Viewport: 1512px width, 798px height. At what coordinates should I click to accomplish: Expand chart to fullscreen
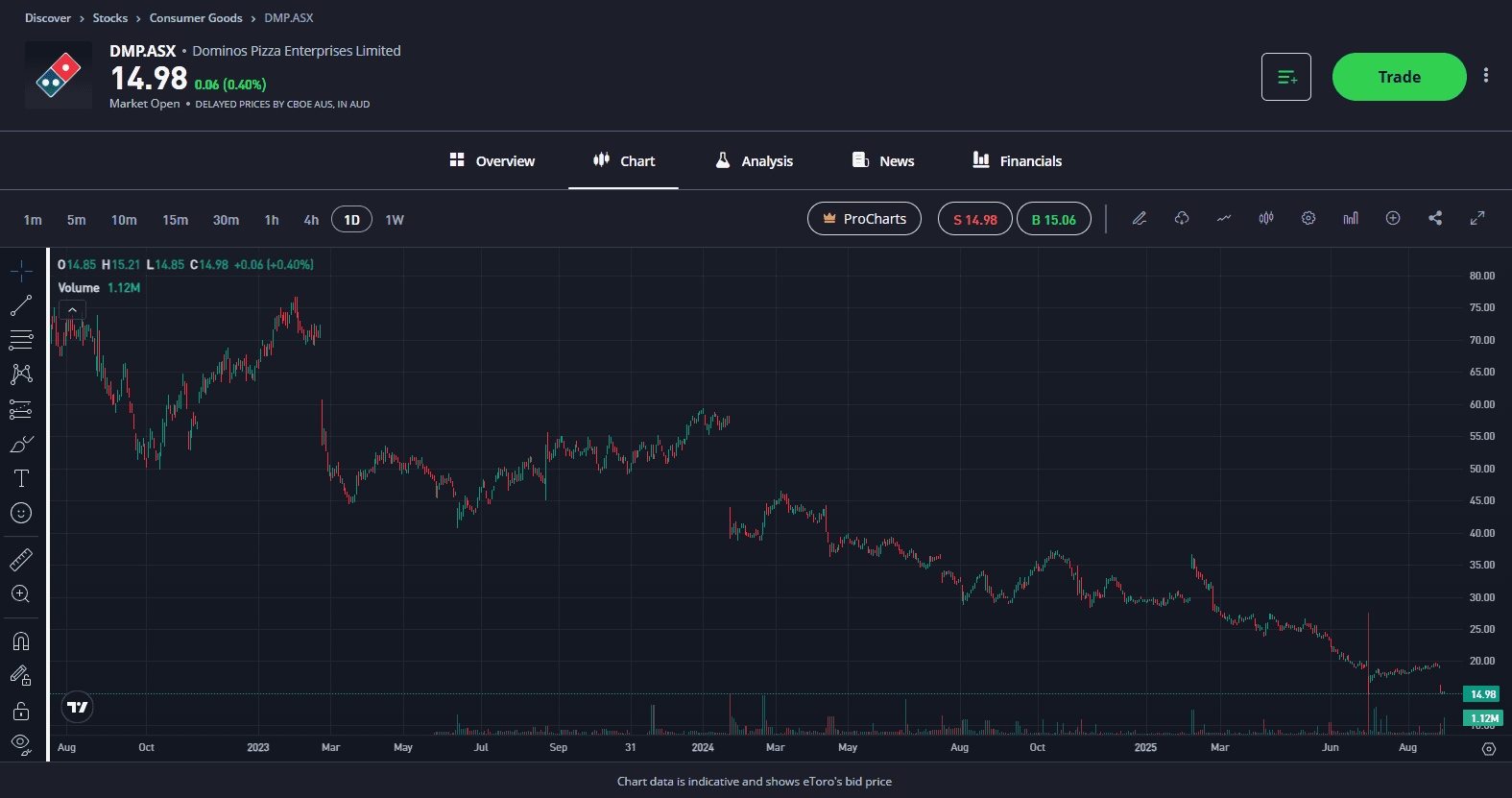1477,219
